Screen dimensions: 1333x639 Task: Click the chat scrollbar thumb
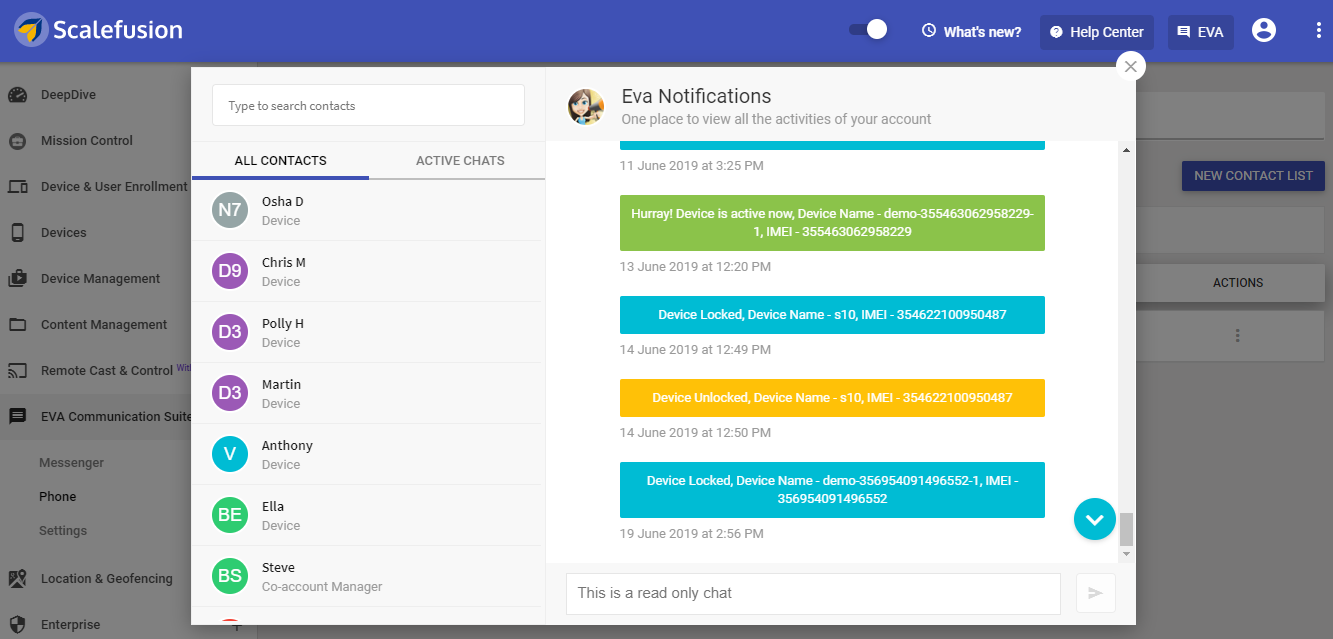(x=1127, y=529)
